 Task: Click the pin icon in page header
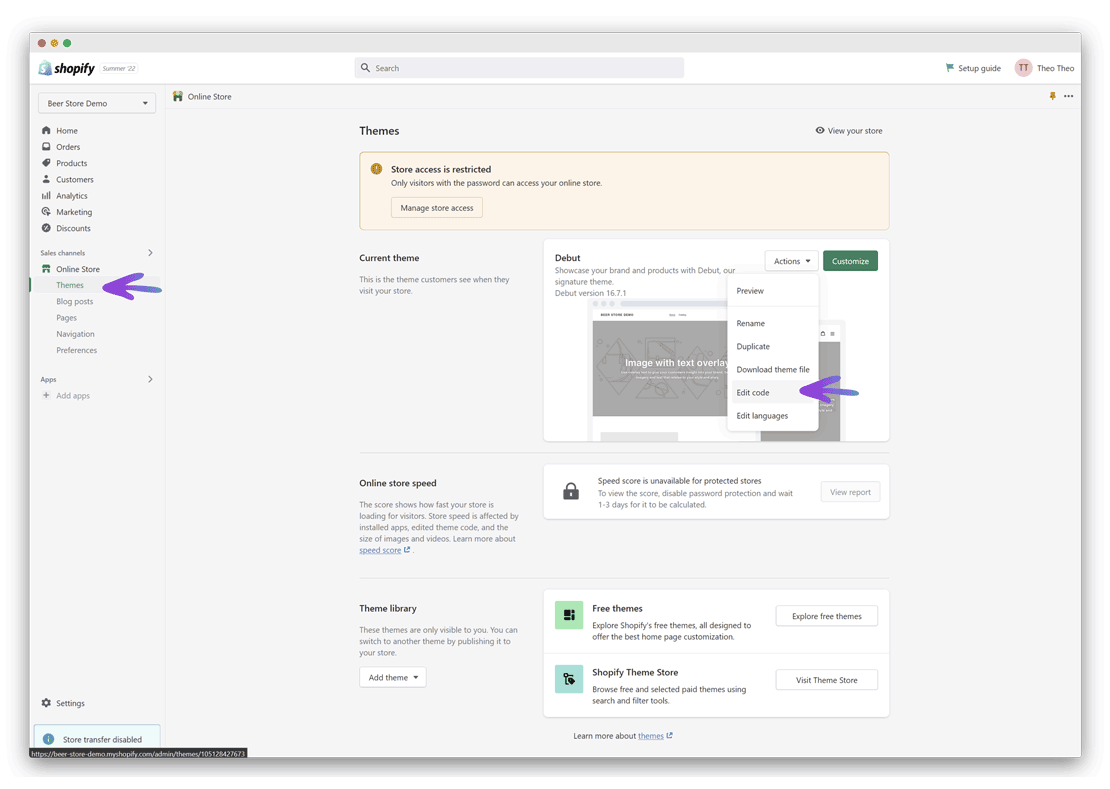(1053, 96)
